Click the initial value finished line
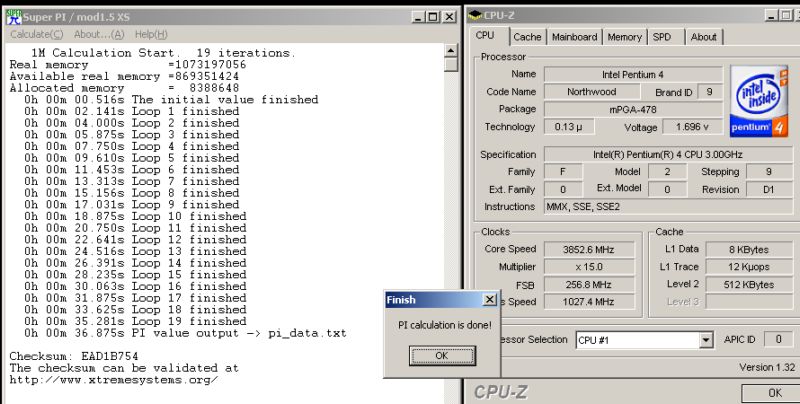The width and height of the screenshot is (800, 404). coord(171,99)
